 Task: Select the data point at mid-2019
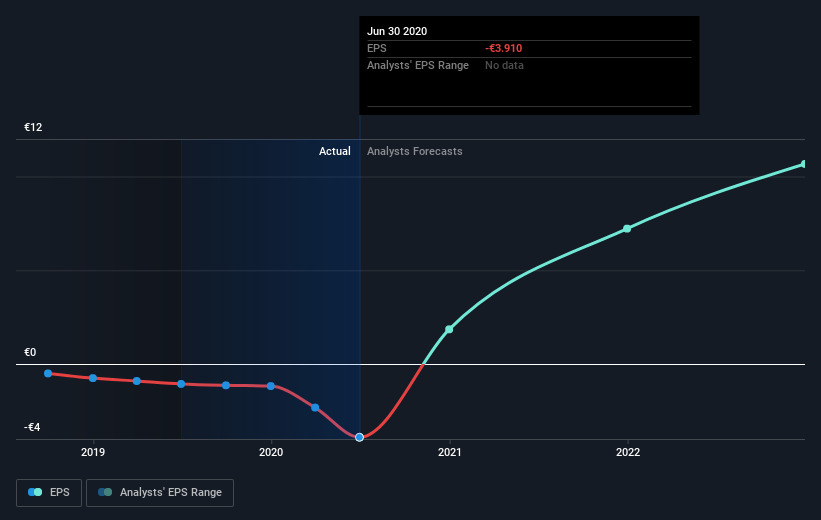[181, 384]
